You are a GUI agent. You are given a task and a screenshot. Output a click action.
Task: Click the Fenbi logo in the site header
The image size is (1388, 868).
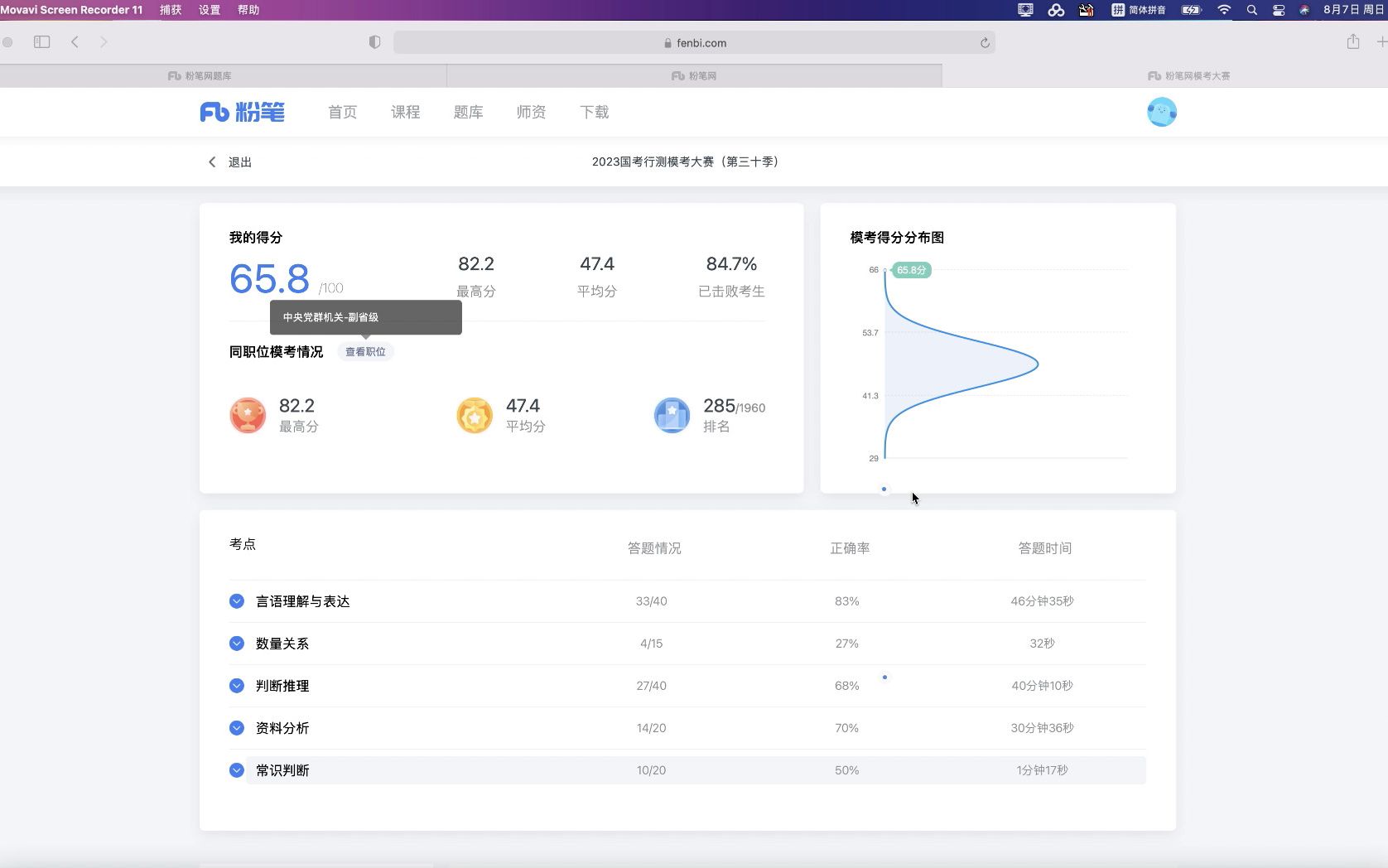coord(242,112)
